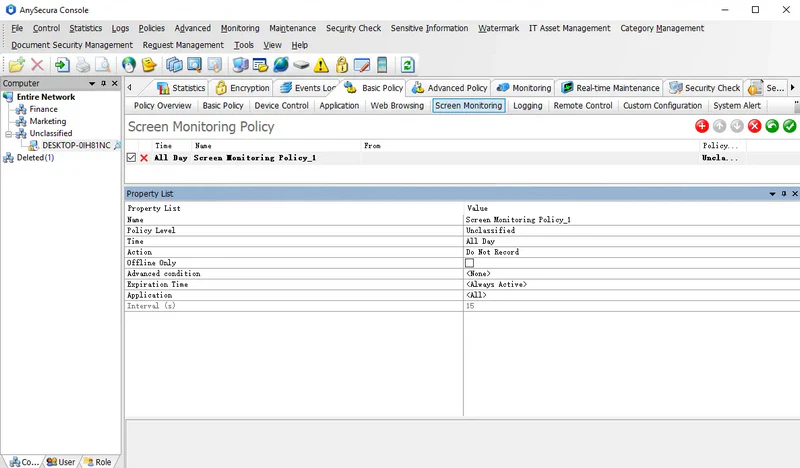
Task: Select the Finance group in tree
Action: (43, 109)
